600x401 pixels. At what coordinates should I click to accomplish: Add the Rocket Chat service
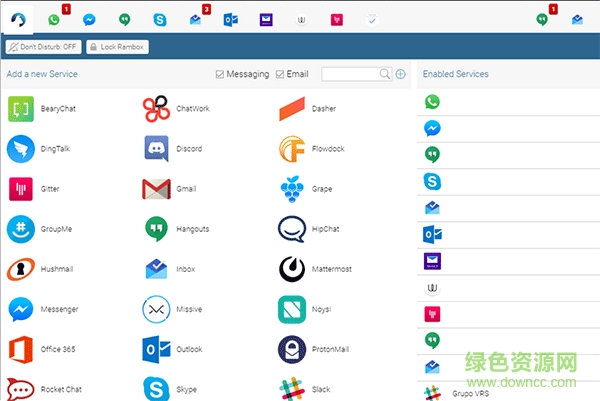(44, 389)
